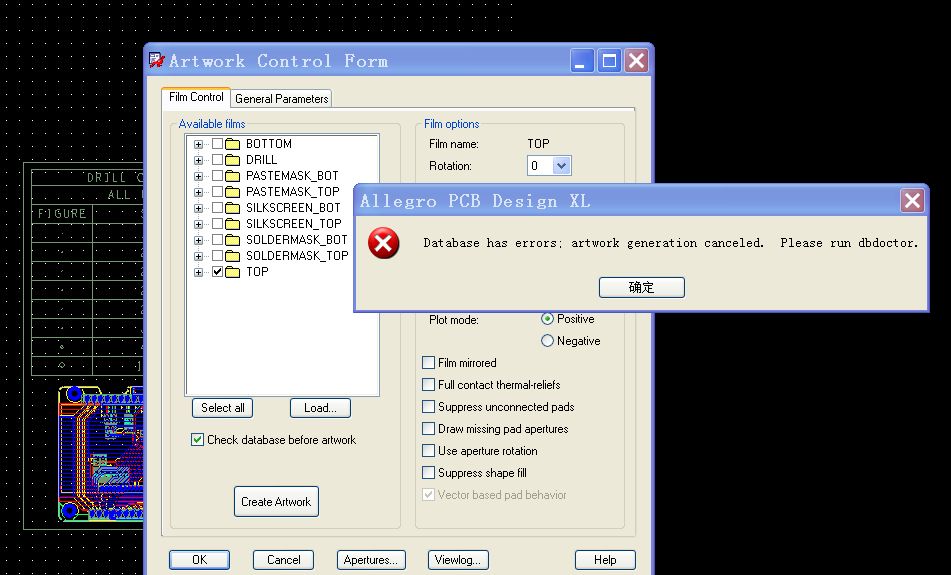Minimize the Artwork Control Form window
Viewport: 951px width, 575px height.
pos(582,61)
